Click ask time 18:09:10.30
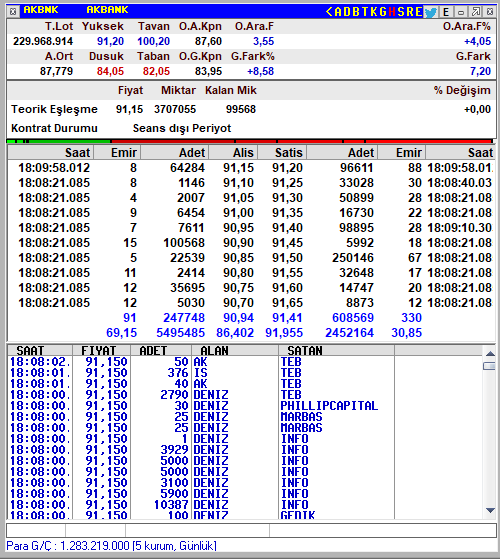 click(x=460, y=227)
